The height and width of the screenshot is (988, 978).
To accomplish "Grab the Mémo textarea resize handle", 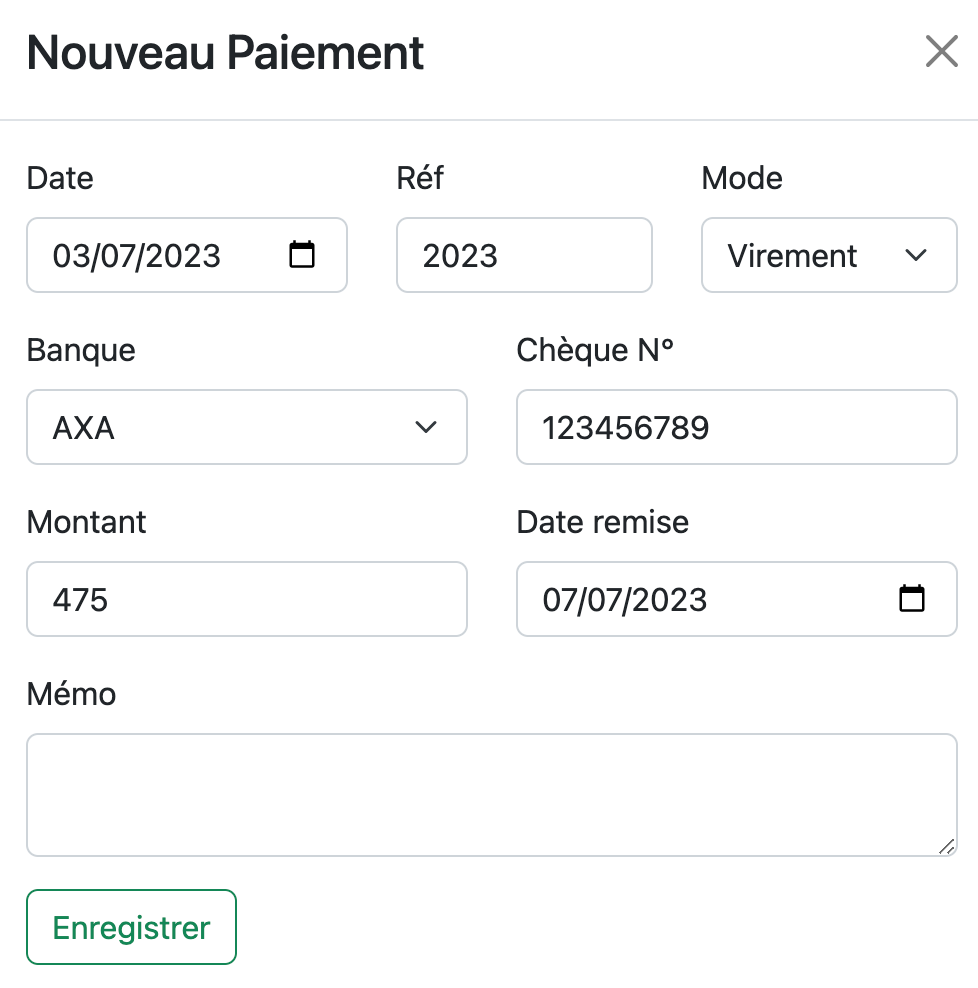I will pos(946,847).
